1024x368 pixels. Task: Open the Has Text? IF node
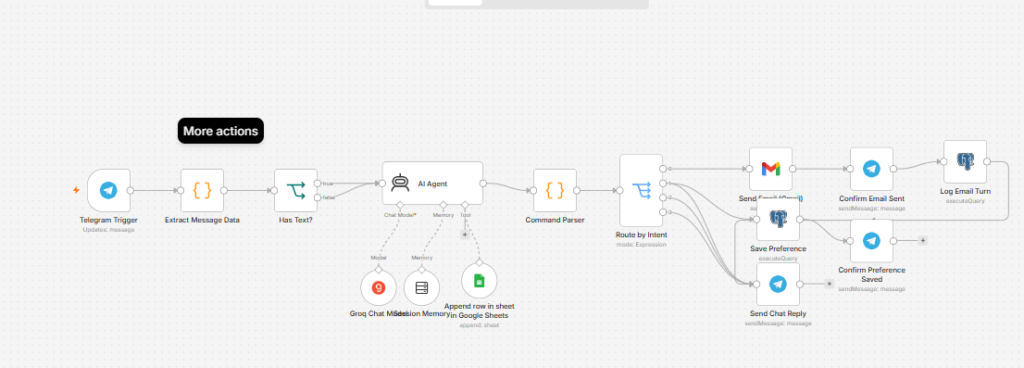pyautogui.click(x=295, y=191)
